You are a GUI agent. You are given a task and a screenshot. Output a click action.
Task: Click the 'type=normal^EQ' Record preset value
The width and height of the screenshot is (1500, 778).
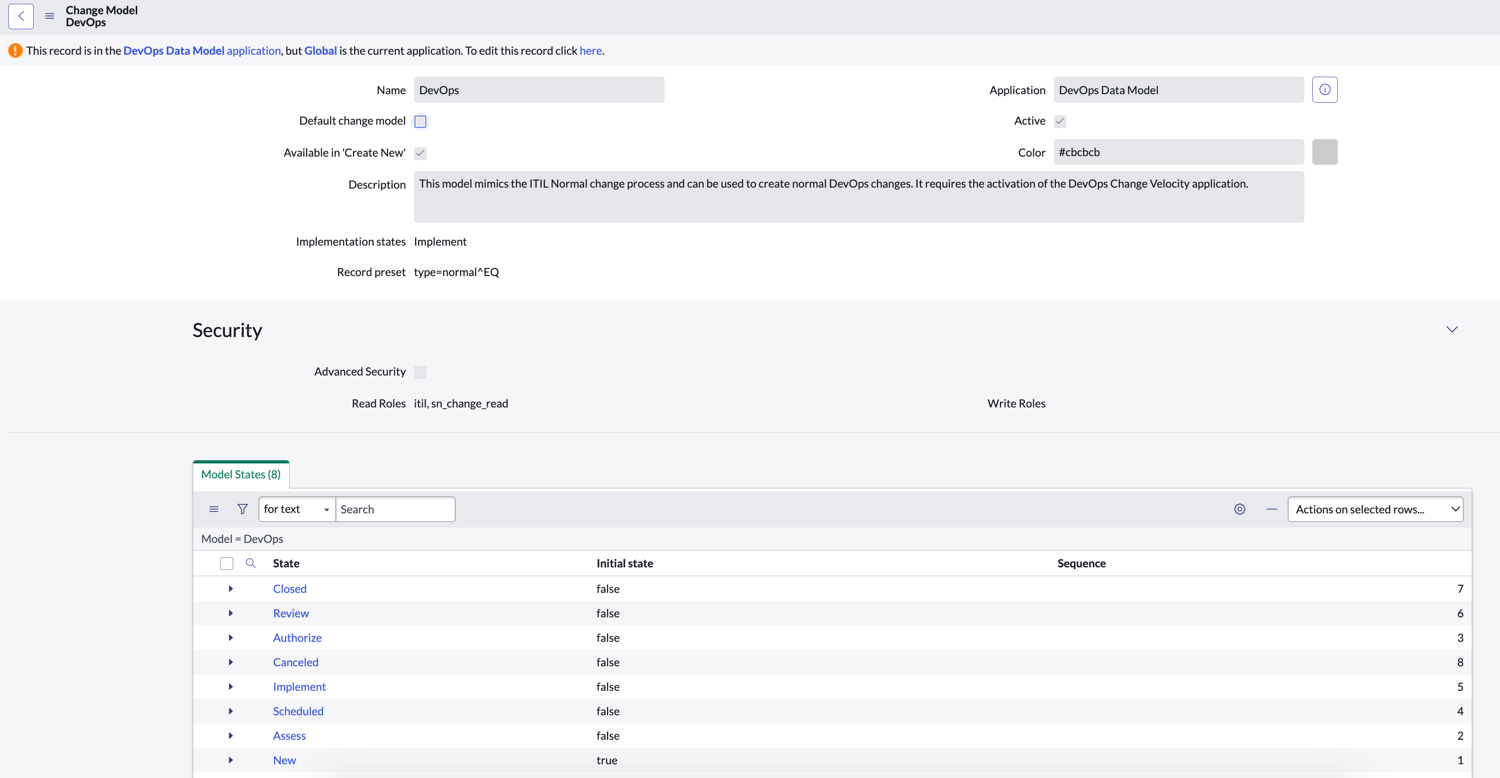click(456, 272)
